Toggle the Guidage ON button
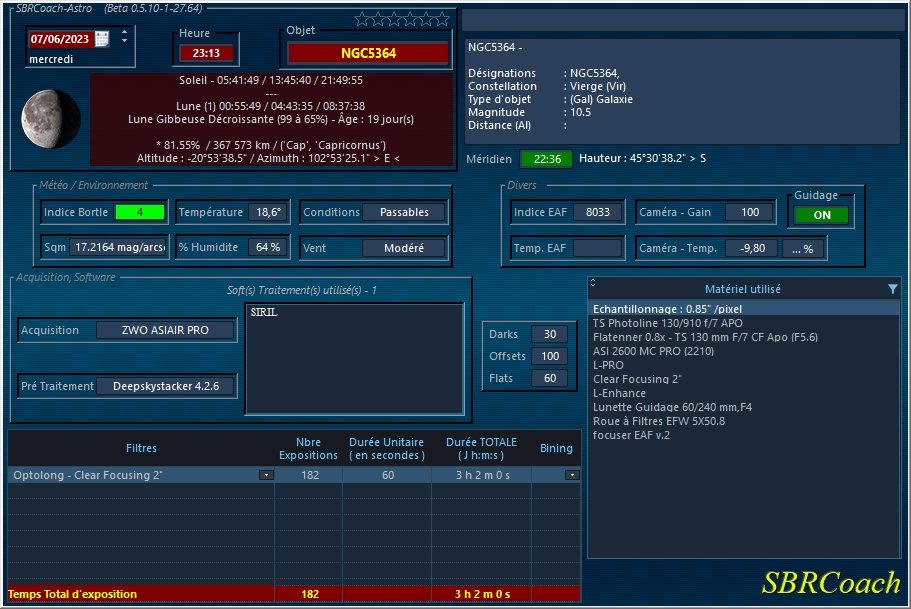The width and height of the screenshot is (911, 609). click(822, 215)
